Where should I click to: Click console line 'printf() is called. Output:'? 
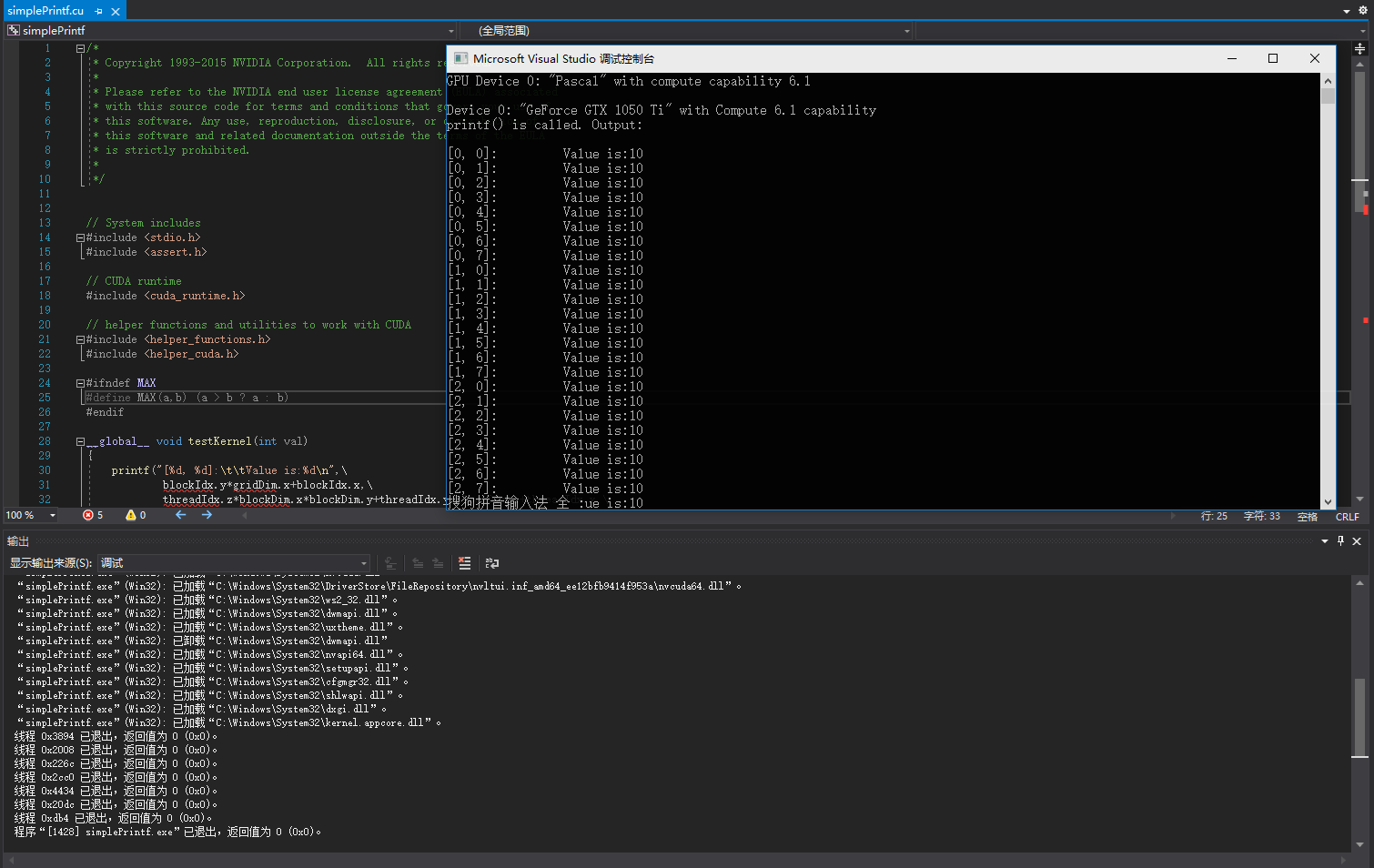point(544,125)
